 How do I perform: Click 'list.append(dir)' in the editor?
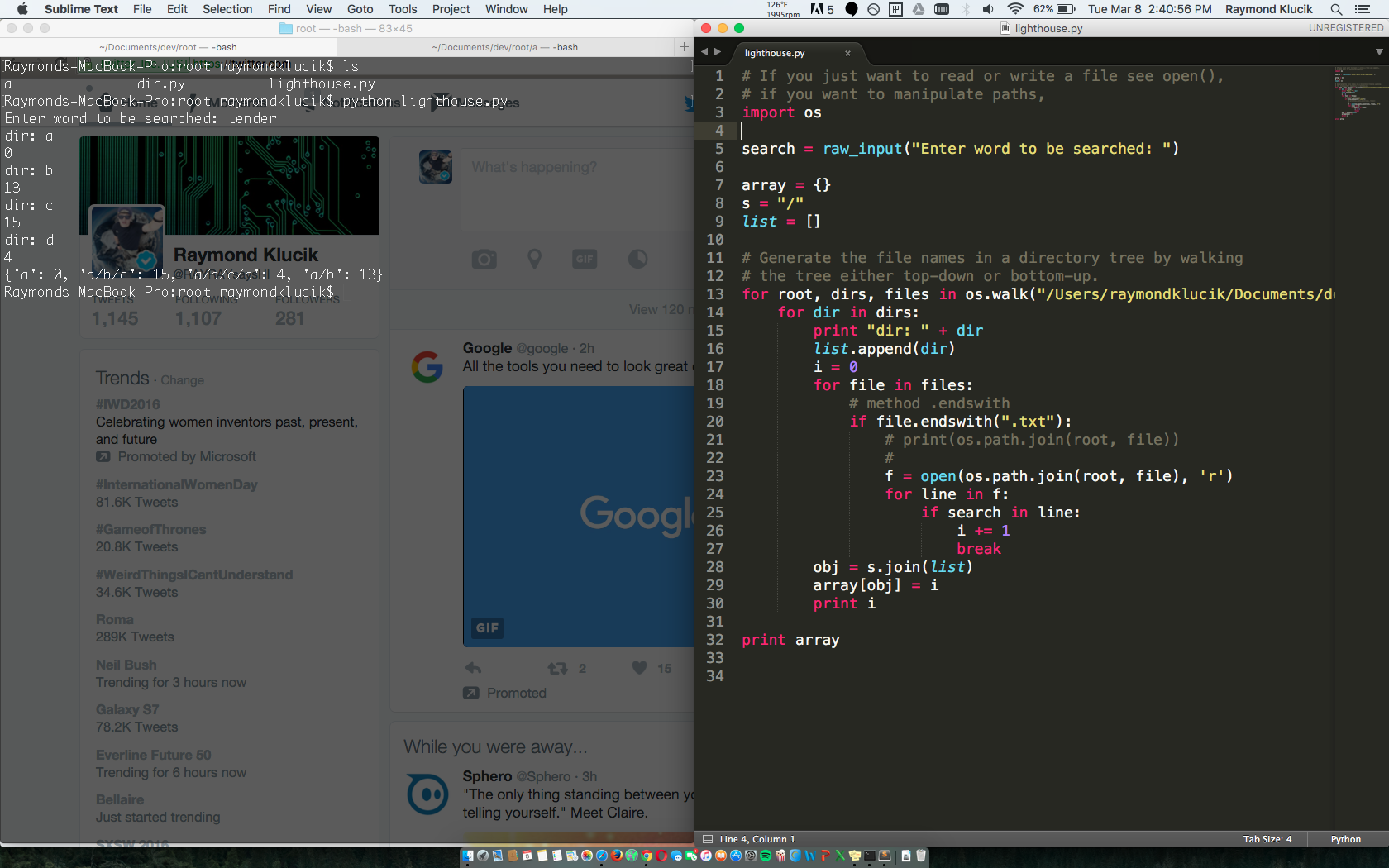pos(884,349)
